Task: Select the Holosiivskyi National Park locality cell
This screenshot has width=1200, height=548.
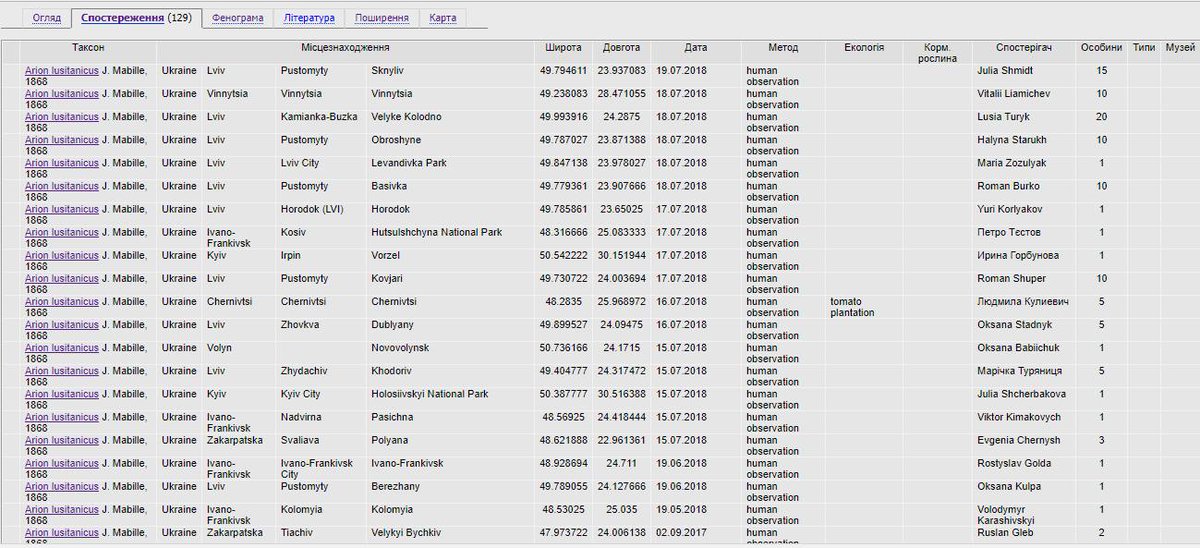Action: (429, 394)
